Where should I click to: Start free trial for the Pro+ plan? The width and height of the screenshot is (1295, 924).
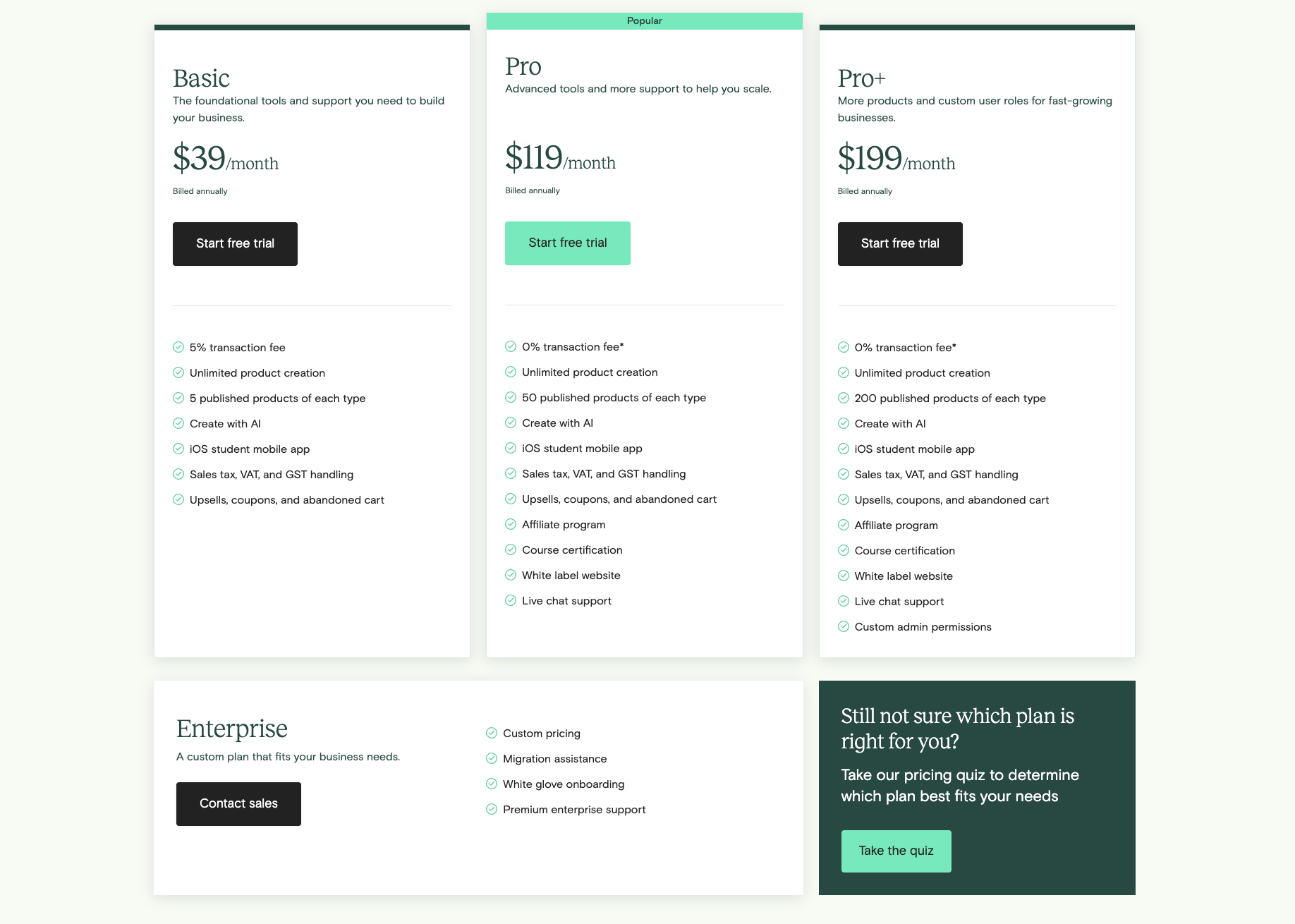(x=899, y=243)
